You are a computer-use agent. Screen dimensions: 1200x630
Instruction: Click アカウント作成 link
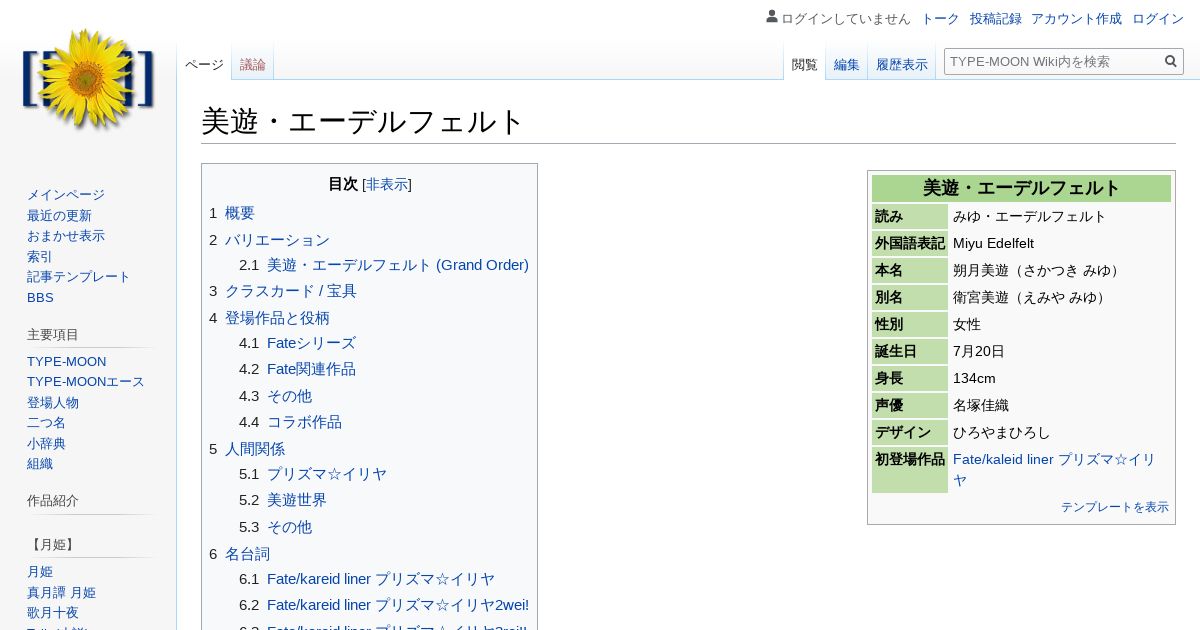1076,18
